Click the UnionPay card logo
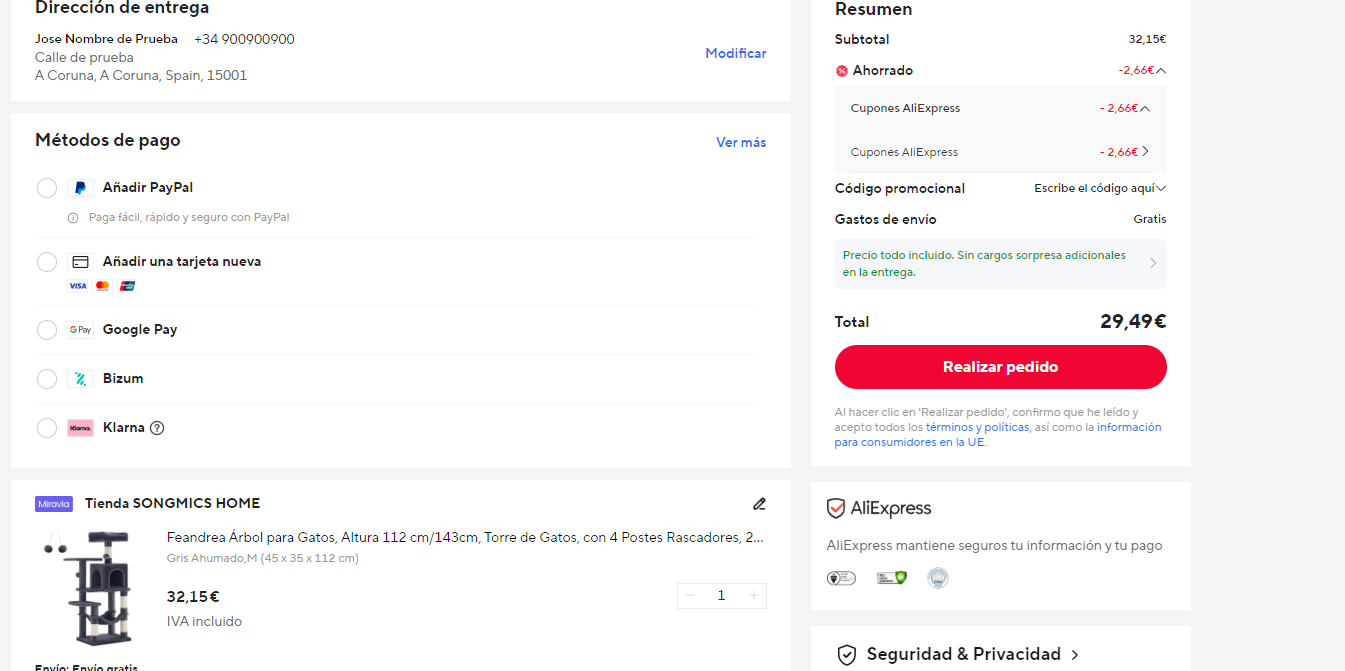This screenshot has height=671, width=1345. pyautogui.click(x=127, y=286)
